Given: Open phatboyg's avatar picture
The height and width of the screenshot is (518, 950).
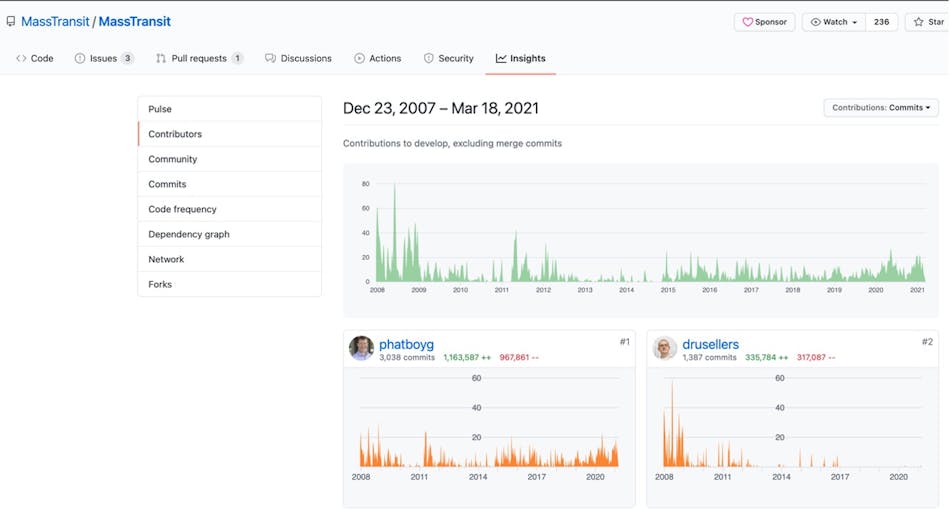Looking at the screenshot, I should [x=361, y=348].
